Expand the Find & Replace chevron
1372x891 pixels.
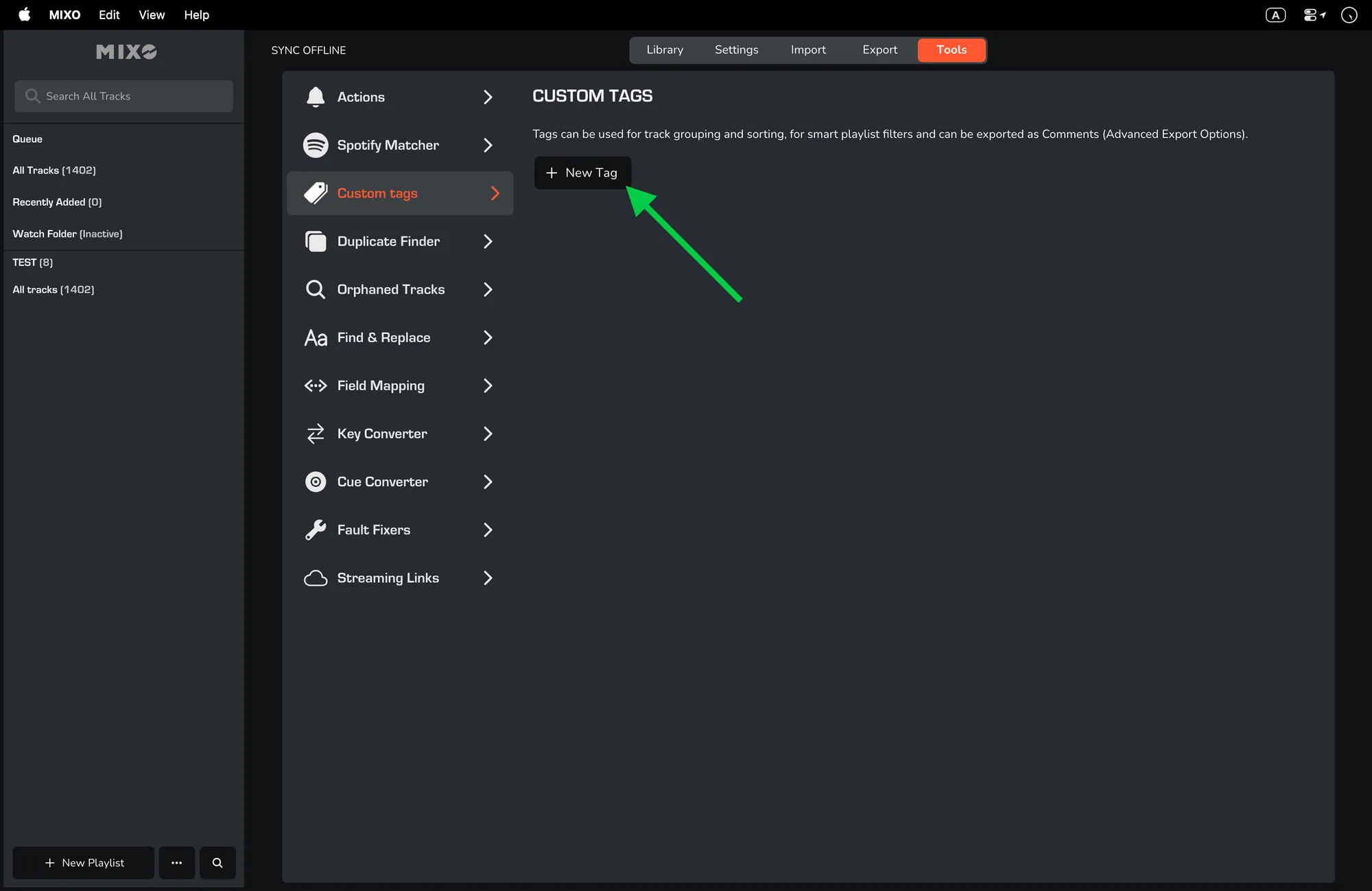[488, 337]
